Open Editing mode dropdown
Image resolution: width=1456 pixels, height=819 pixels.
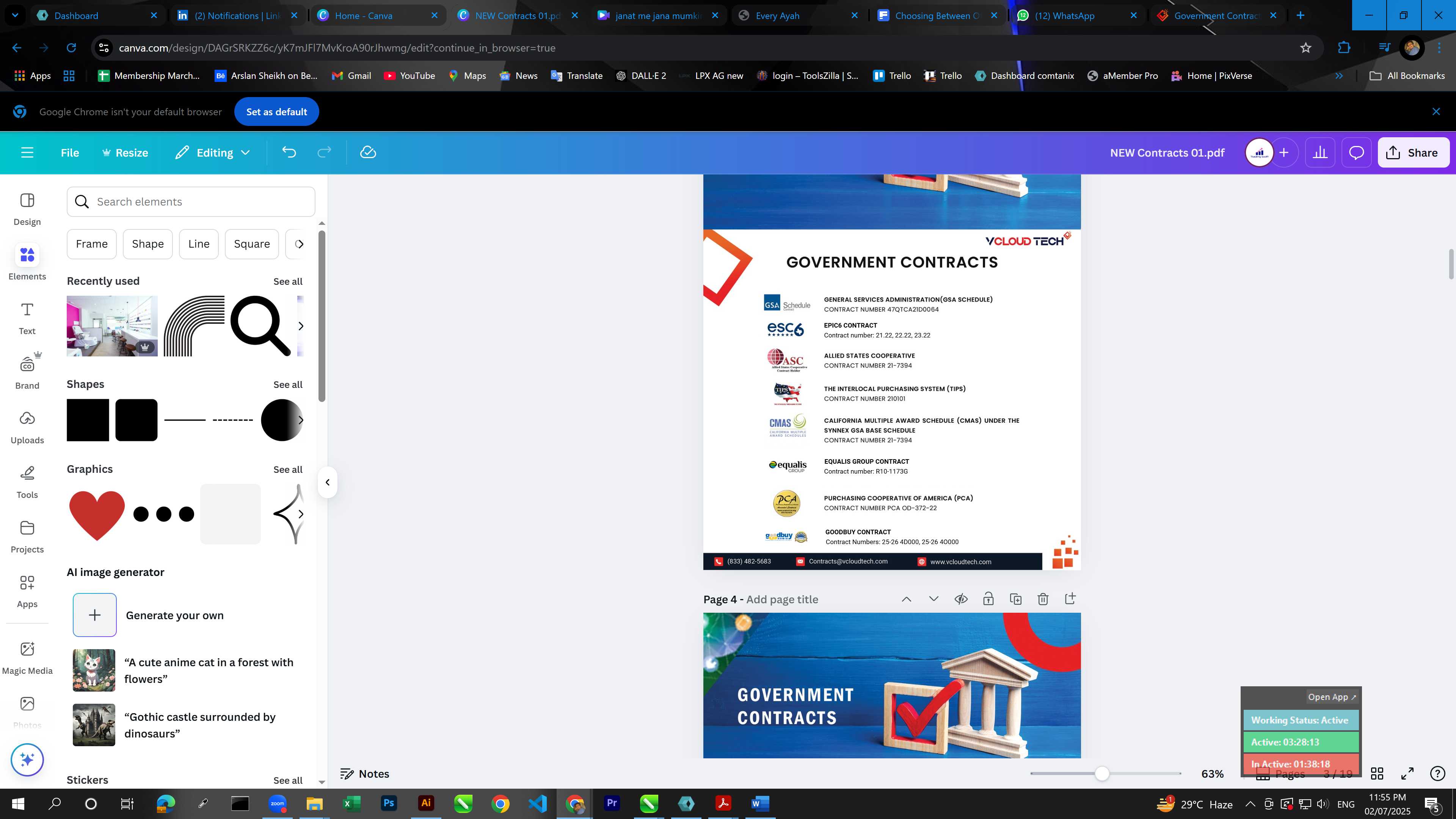coord(213,152)
